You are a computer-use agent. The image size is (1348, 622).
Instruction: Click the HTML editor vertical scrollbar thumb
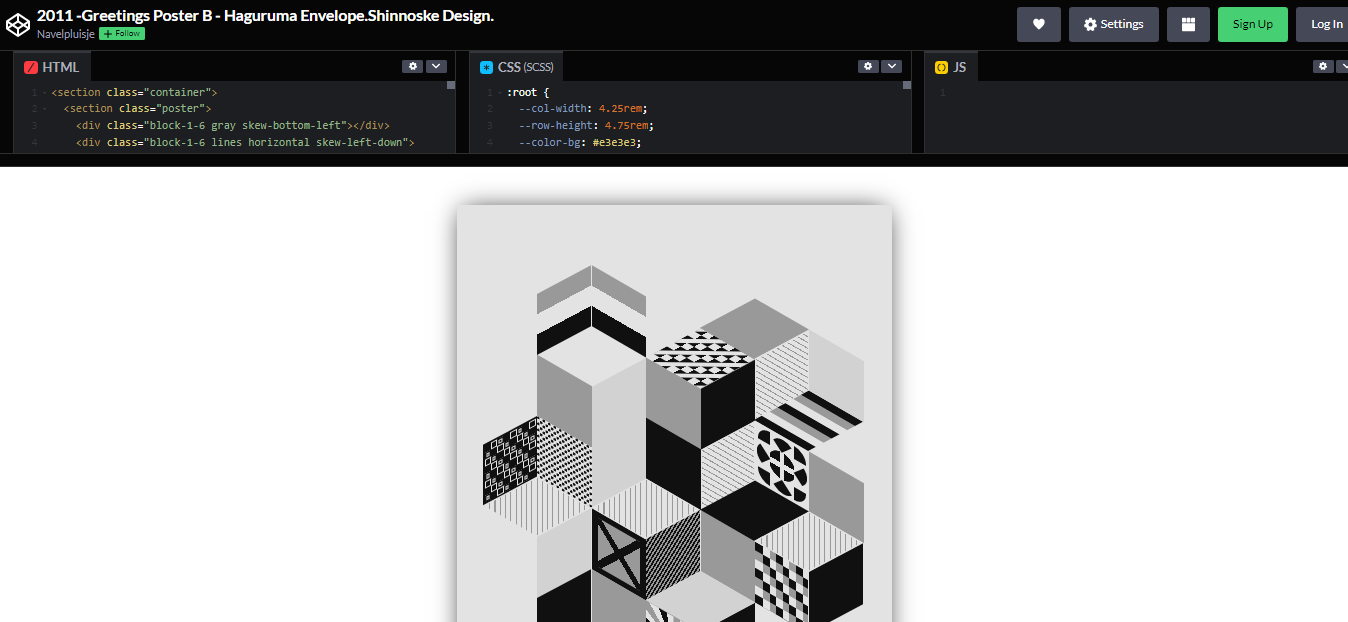click(451, 85)
